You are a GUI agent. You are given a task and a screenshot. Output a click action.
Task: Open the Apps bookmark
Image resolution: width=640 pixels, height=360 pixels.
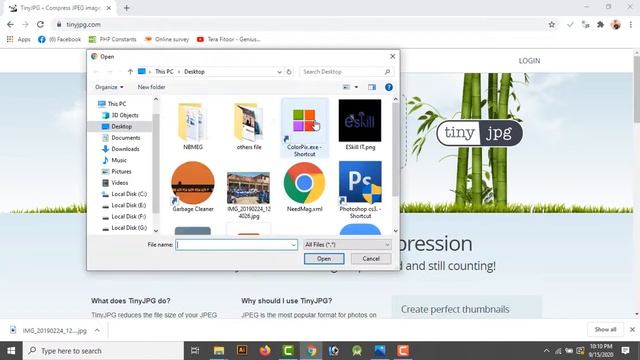click(x=19, y=39)
